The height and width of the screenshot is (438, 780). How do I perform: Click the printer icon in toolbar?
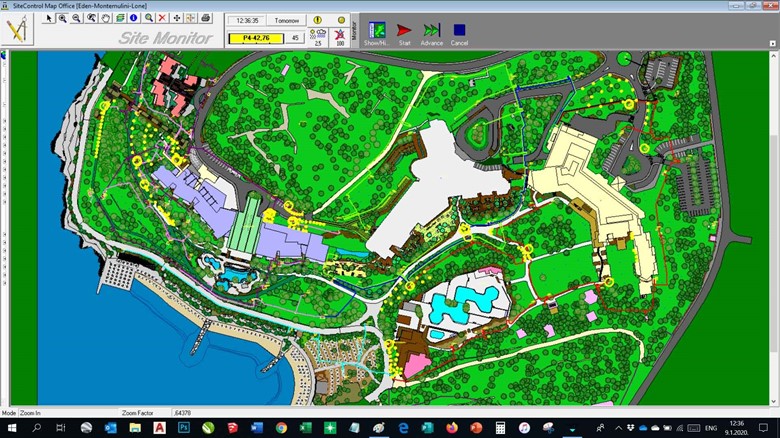[x=206, y=18]
